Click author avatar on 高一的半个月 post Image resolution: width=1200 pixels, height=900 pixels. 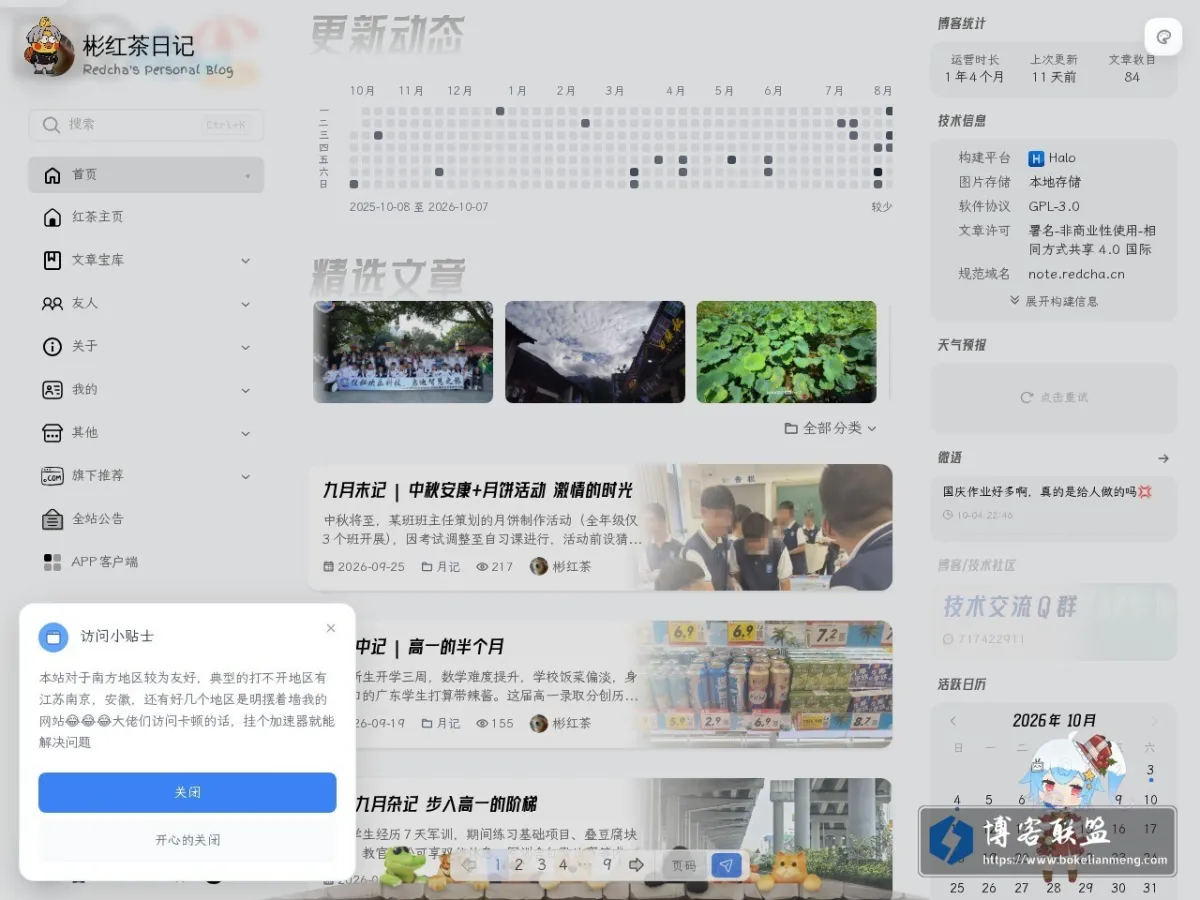[x=539, y=723]
